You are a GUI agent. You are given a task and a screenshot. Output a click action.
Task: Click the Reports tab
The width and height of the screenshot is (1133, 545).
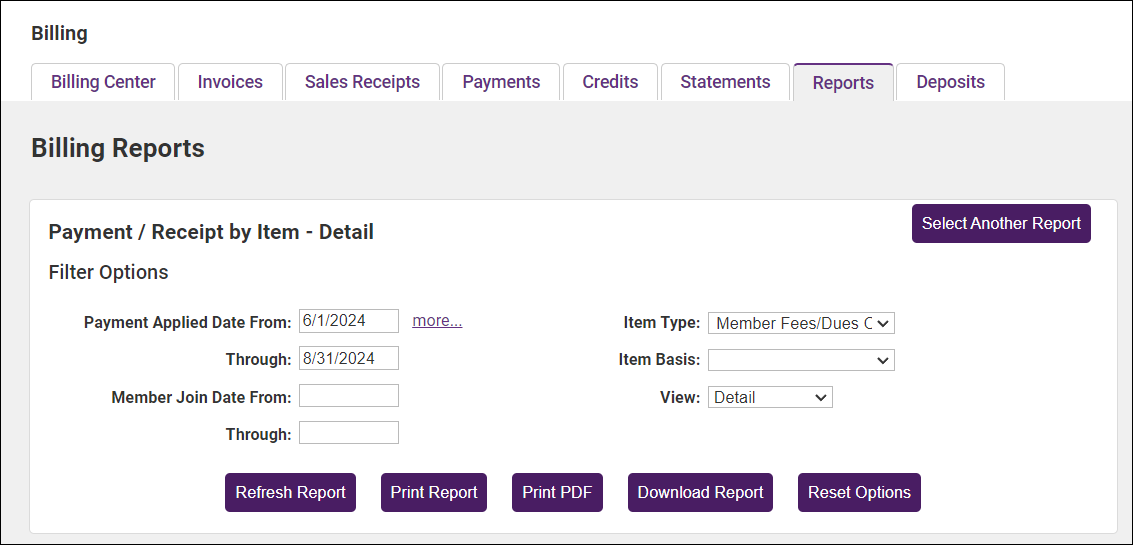point(843,83)
